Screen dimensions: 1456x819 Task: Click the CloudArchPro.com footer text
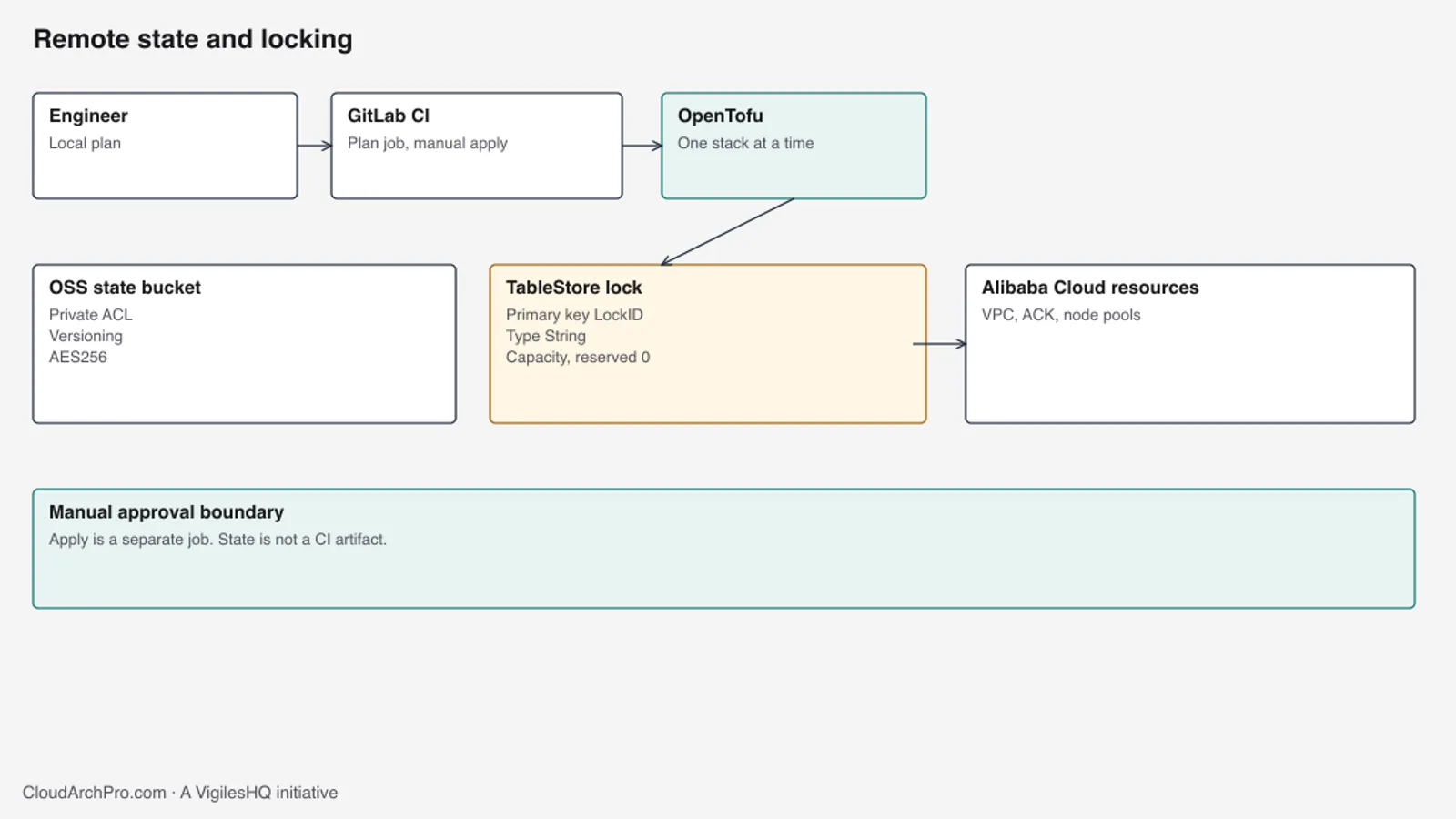180,793
